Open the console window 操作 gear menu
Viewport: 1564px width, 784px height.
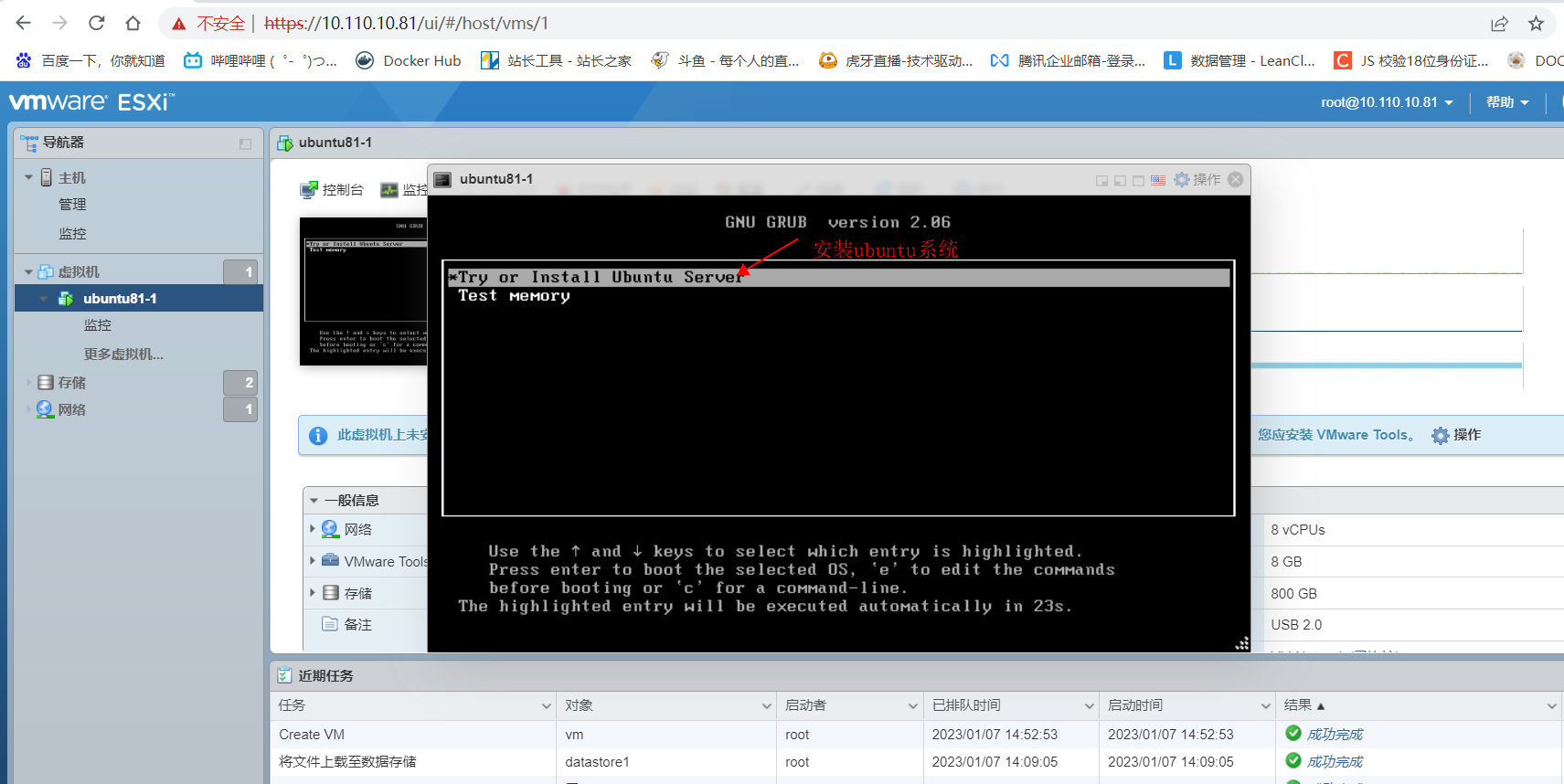point(1197,180)
